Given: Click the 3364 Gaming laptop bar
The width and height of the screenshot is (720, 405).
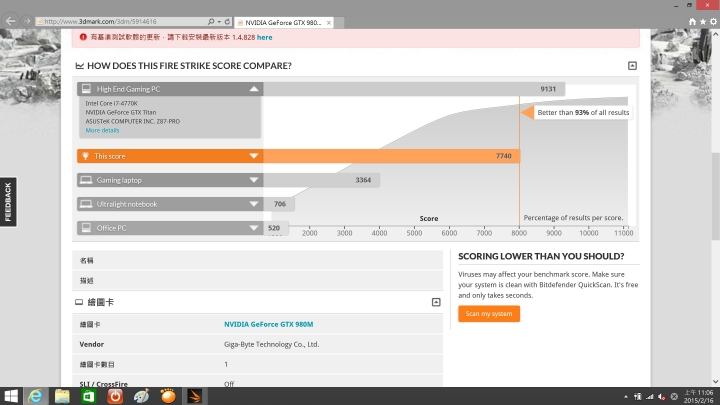Looking at the screenshot, I should (x=321, y=180).
